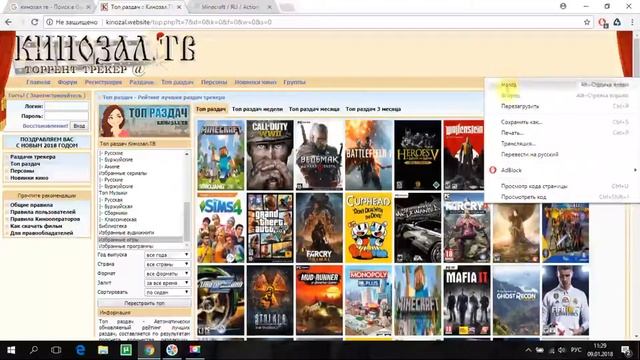Screen dimensions: 640x360
Task: Open Windows taskbar search
Action: pos(34,350)
